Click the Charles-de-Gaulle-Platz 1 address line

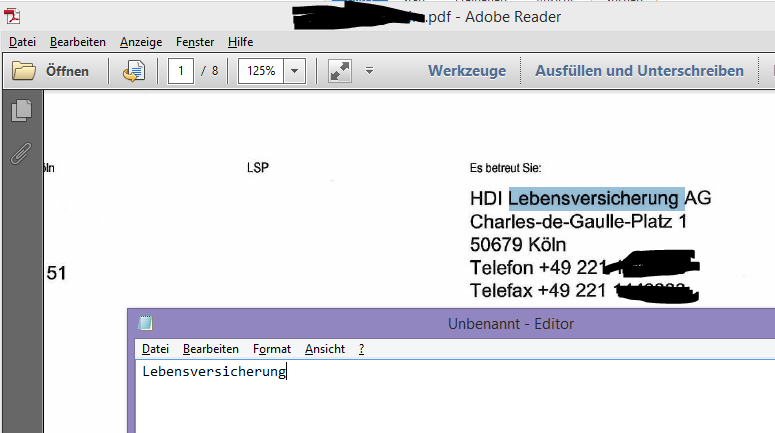click(578, 221)
